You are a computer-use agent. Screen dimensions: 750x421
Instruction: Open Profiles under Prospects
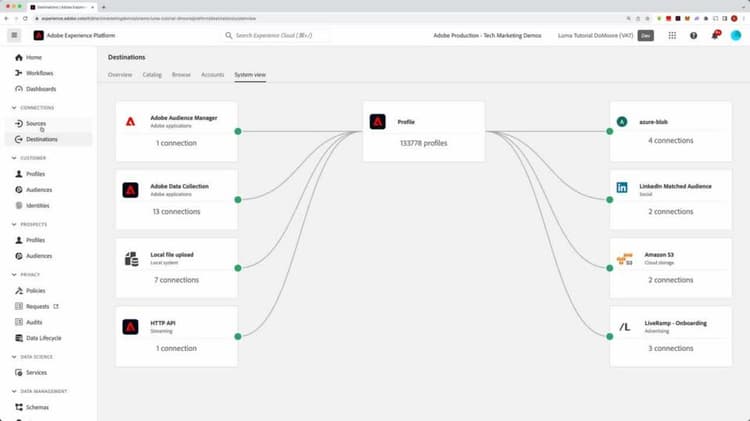(35, 240)
